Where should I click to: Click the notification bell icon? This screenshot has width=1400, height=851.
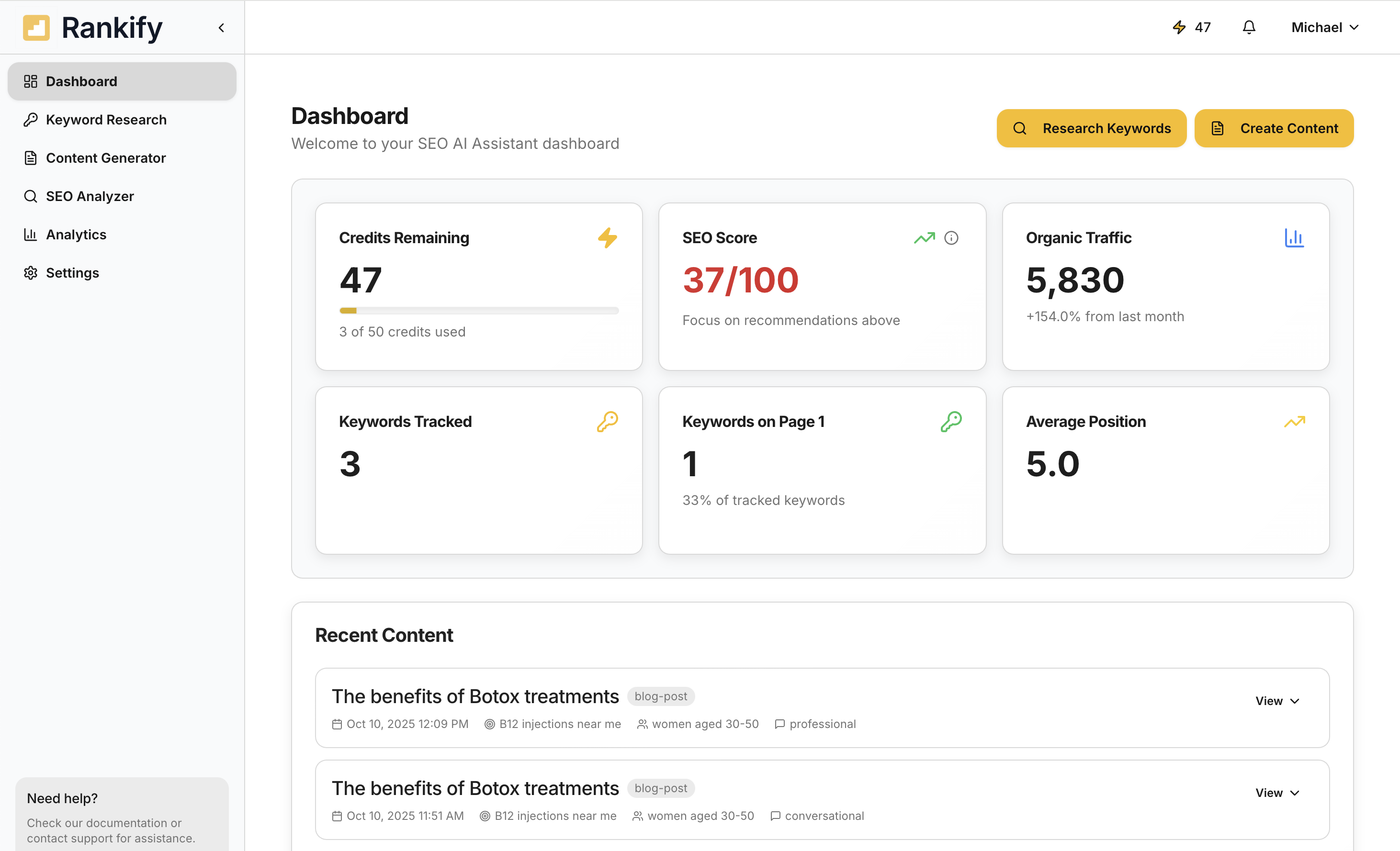point(1248,27)
